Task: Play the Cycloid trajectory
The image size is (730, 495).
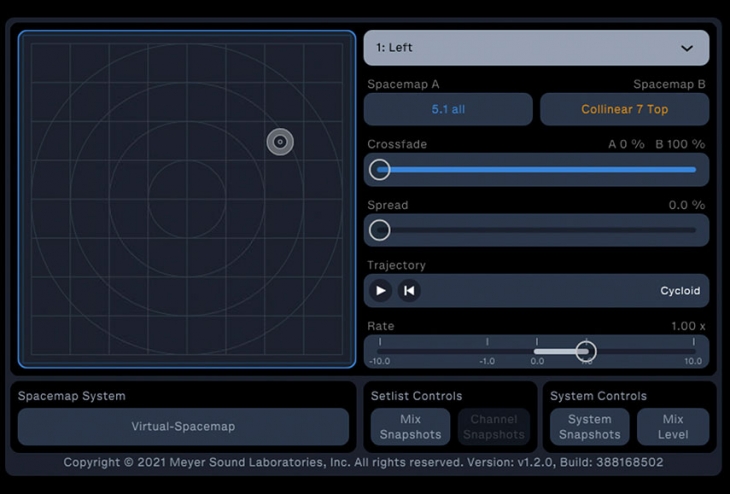Action: coord(380,291)
